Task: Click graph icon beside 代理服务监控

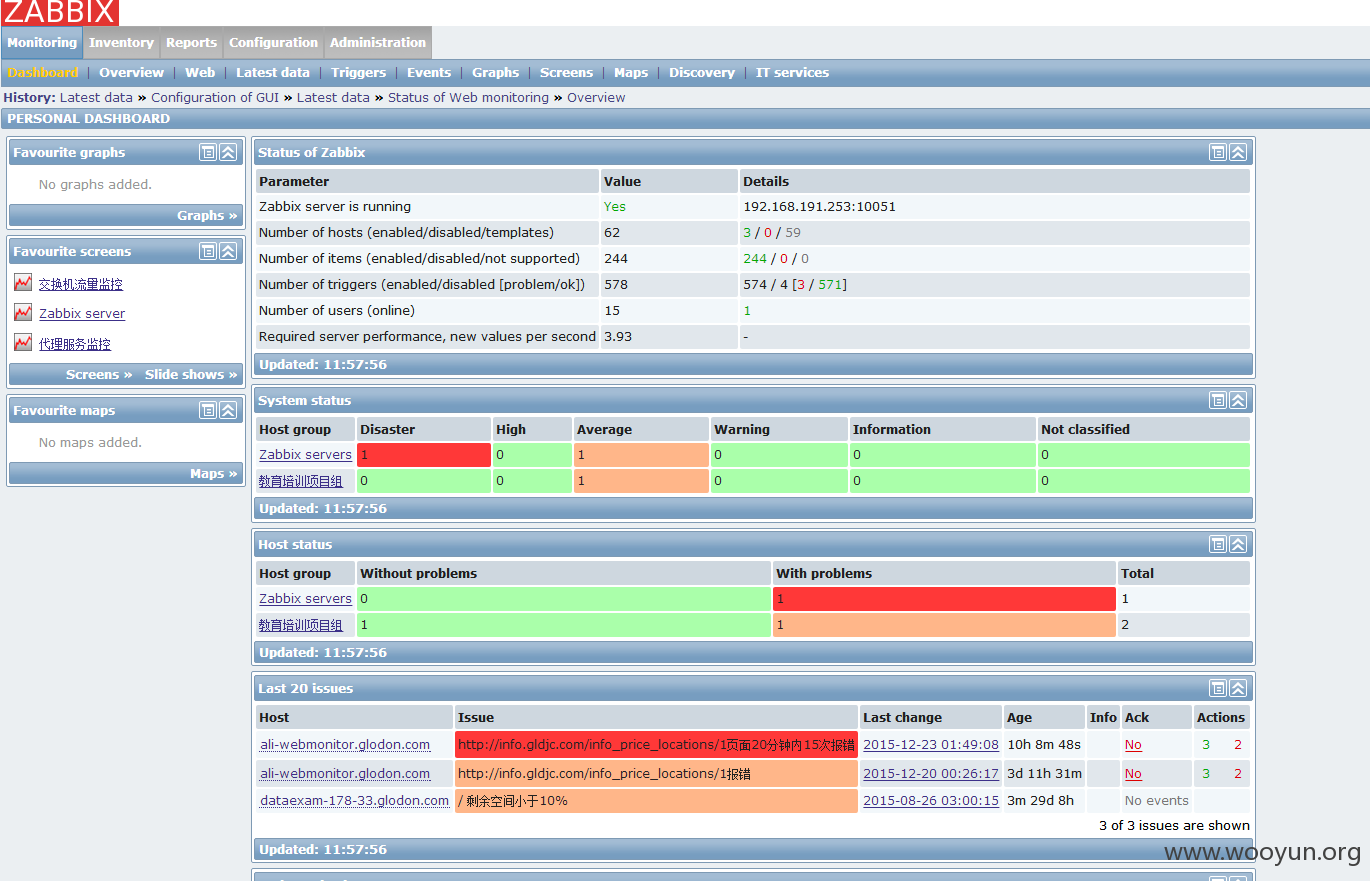Action: (x=23, y=343)
